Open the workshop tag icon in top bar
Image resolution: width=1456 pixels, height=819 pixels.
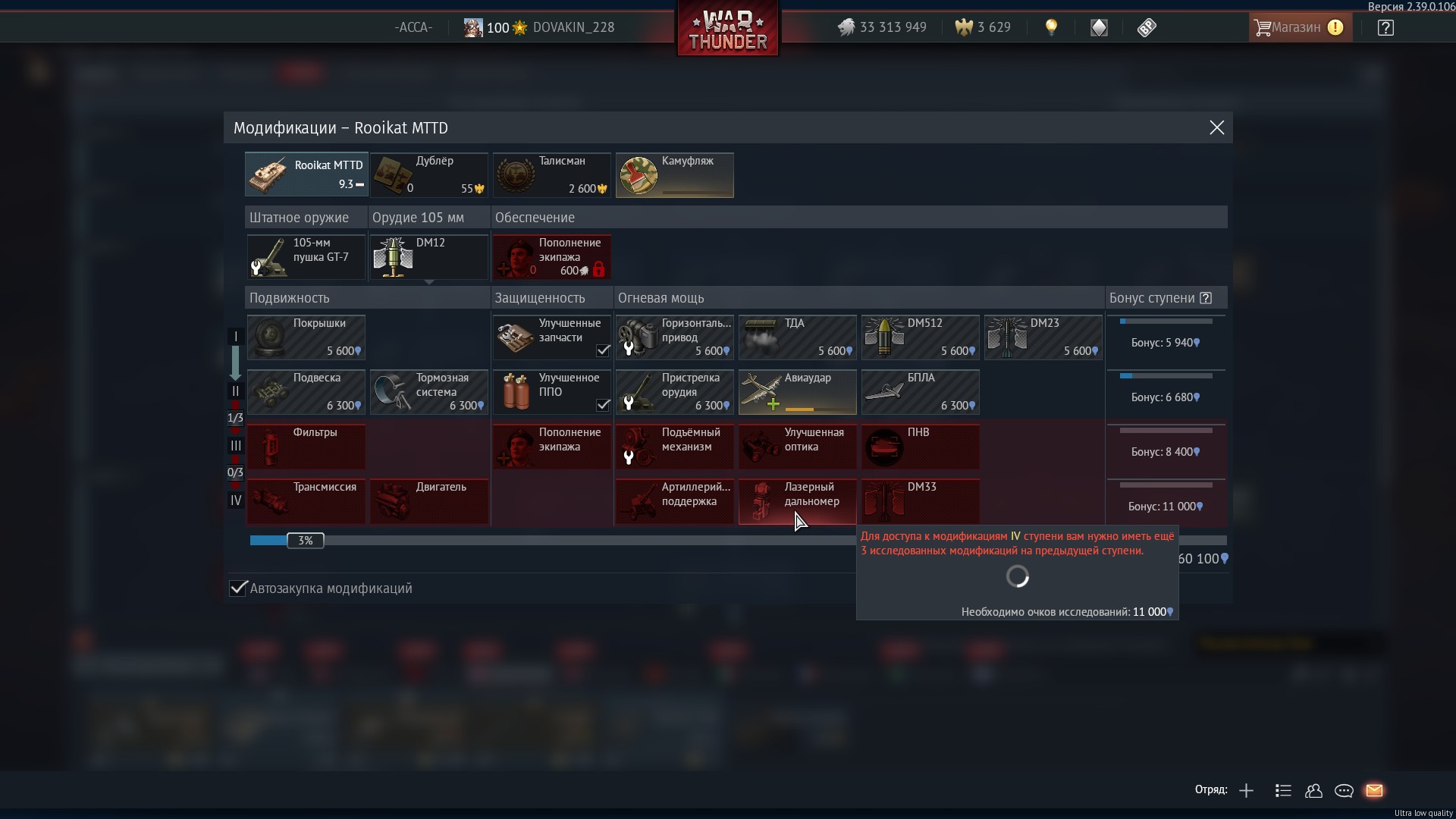coord(1147,28)
